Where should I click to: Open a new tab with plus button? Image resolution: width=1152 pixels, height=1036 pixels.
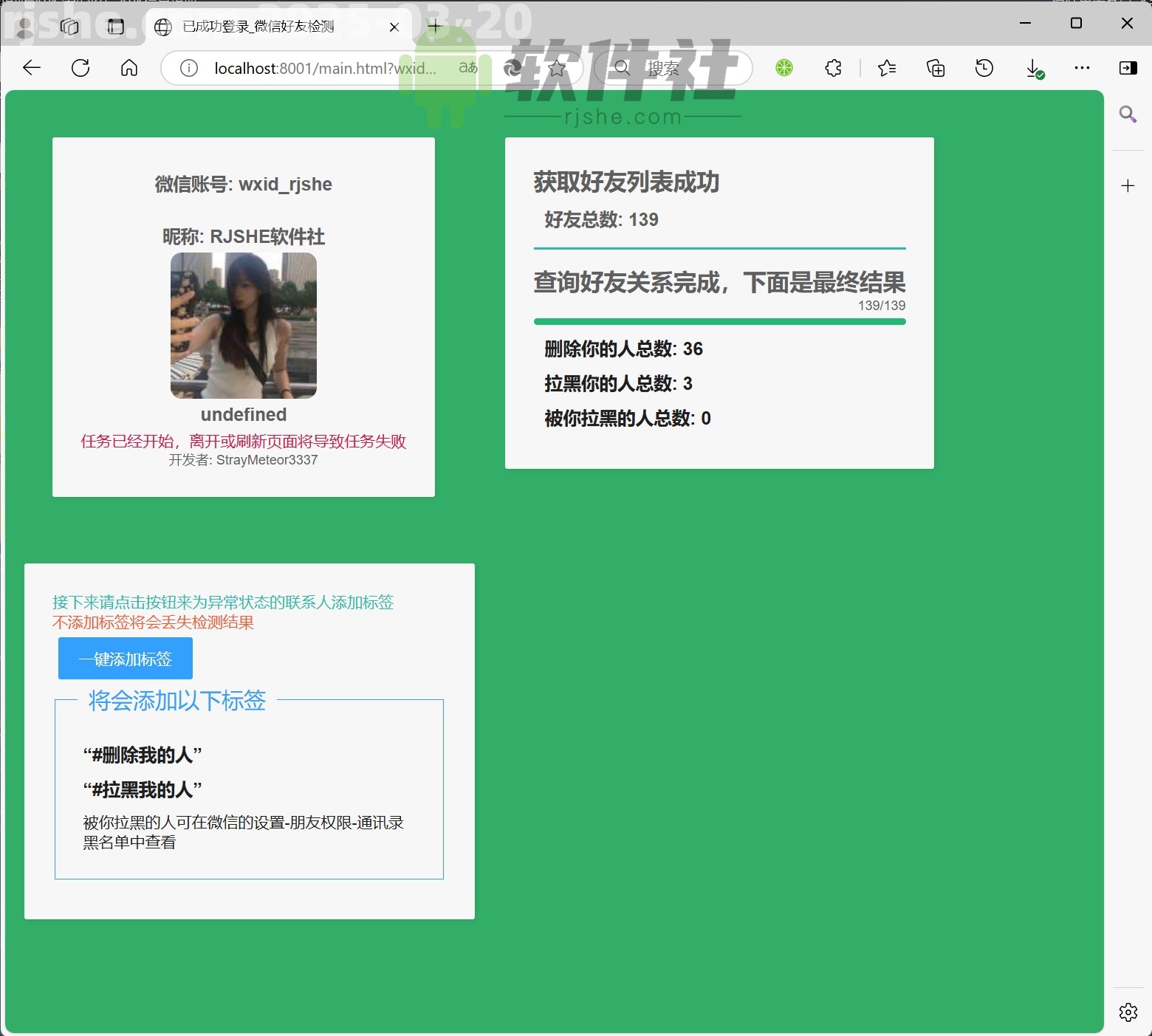coord(435,26)
